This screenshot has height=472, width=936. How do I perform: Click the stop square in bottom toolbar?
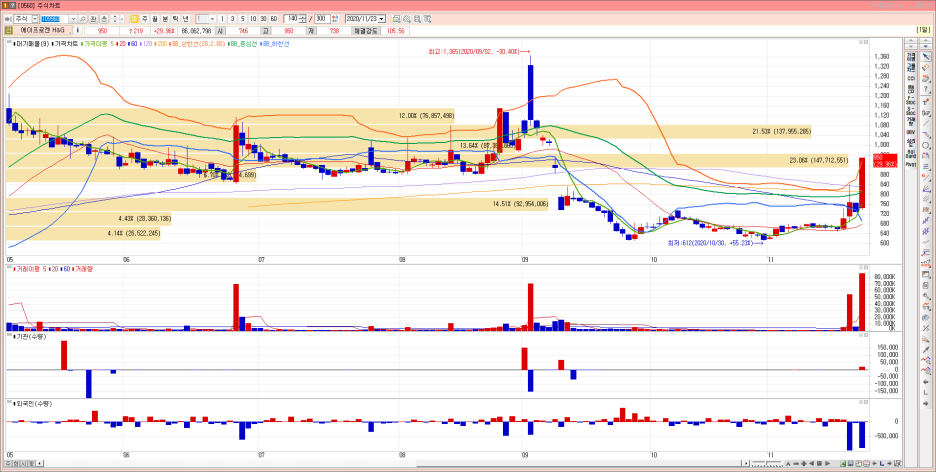click(x=820, y=464)
